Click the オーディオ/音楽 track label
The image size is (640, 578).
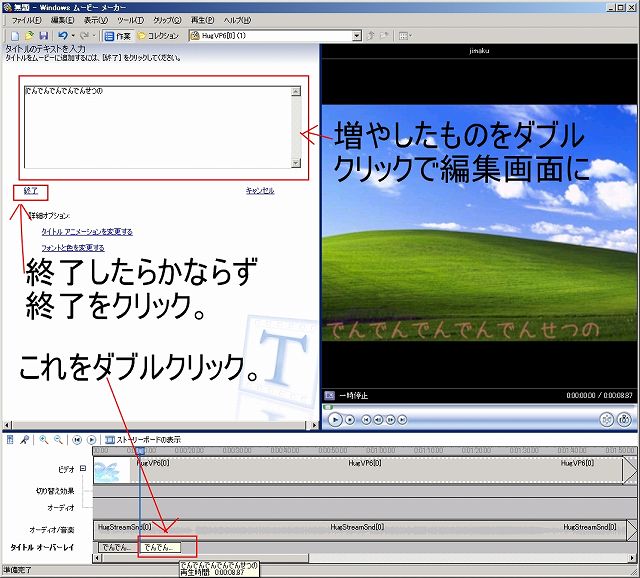(x=51, y=530)
